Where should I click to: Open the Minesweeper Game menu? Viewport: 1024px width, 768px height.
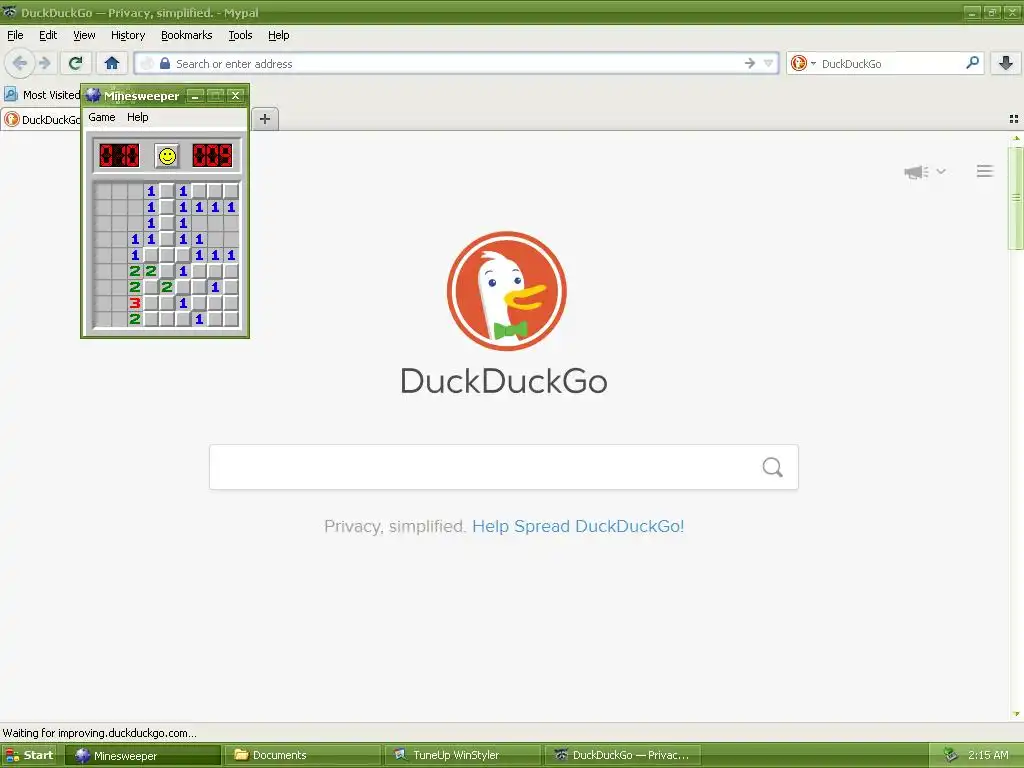[101, 118]
